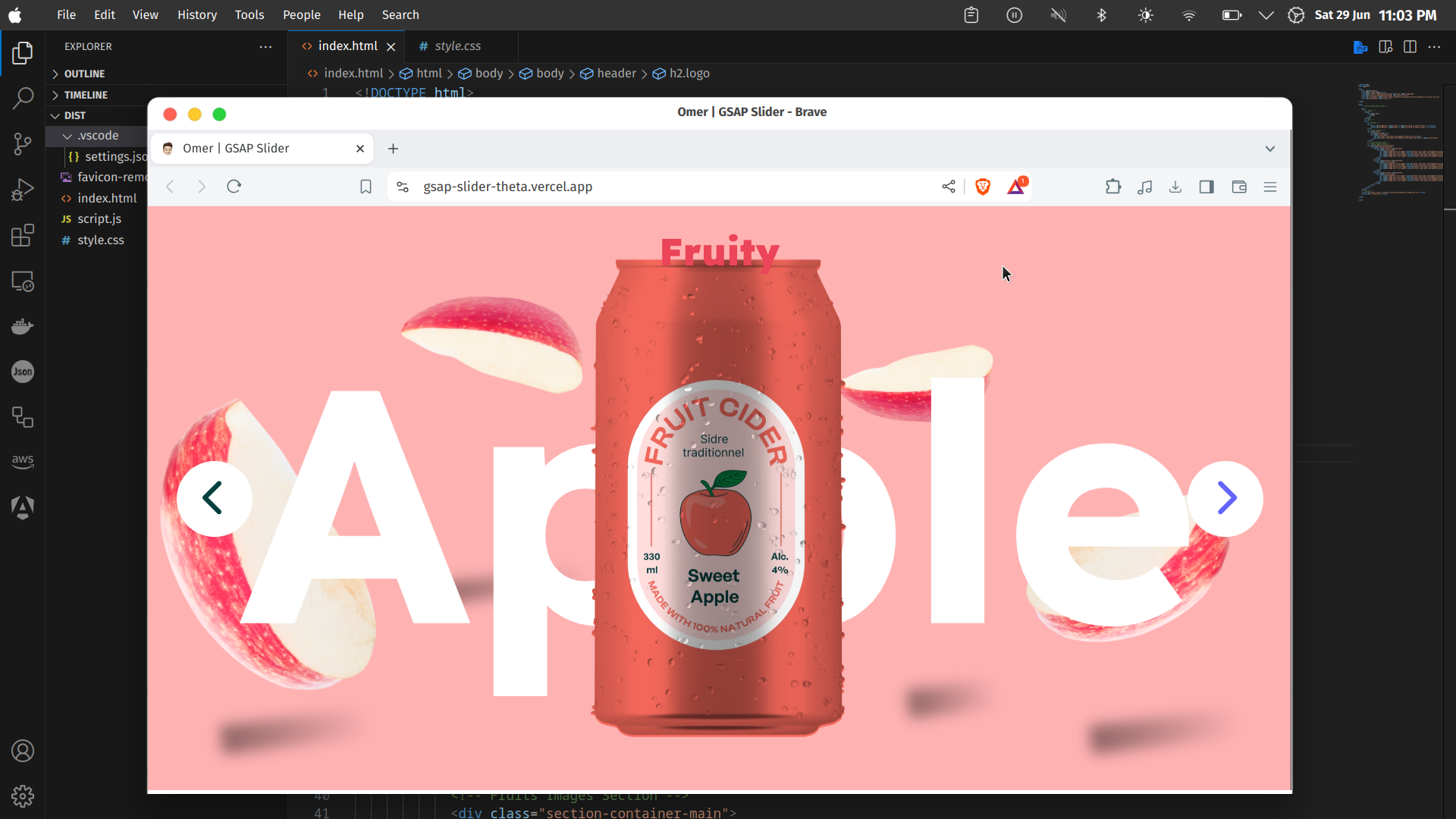
Task: Open the Extensions view in activity bar
Action: coord(23,235)
